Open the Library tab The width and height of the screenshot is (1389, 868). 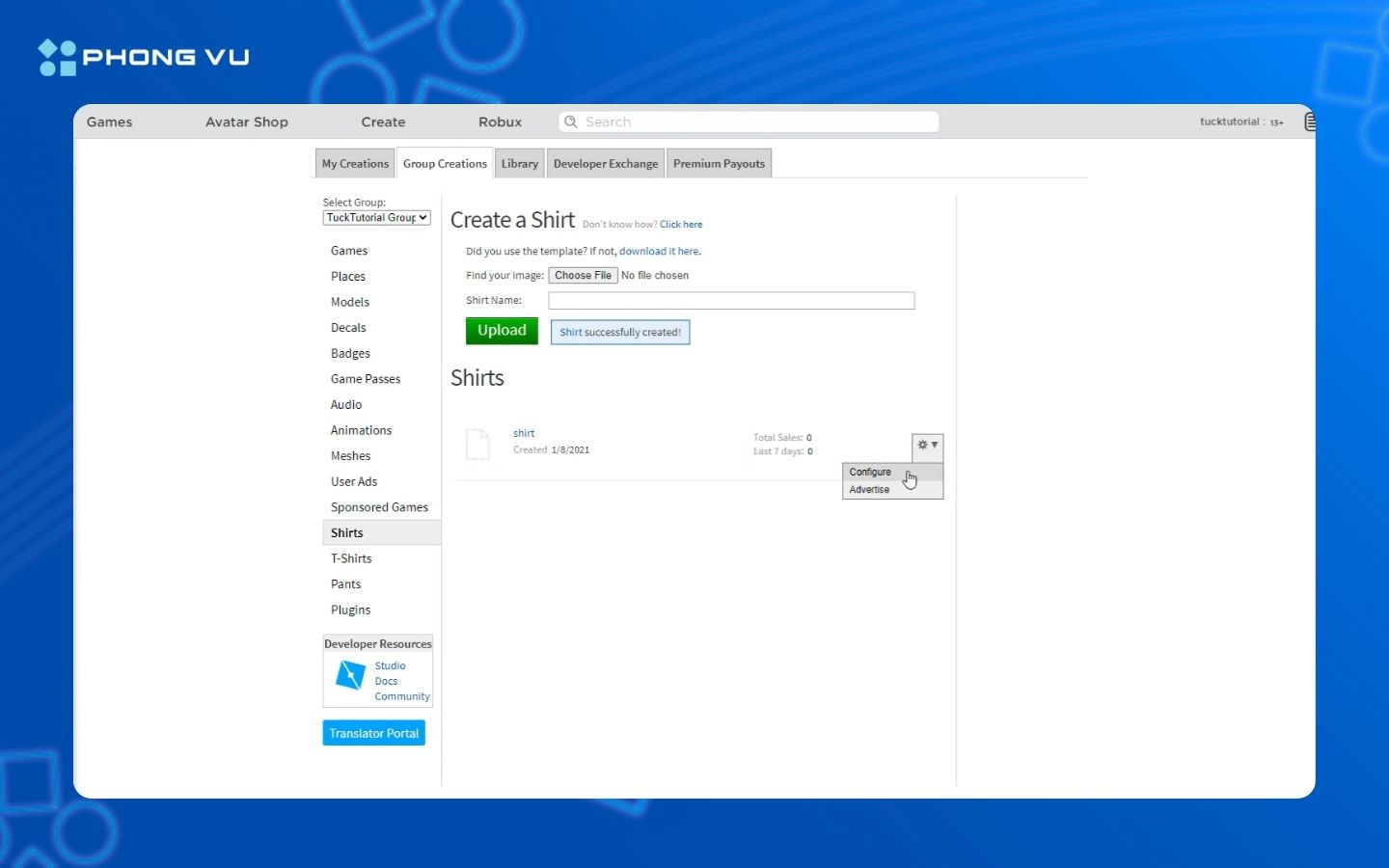tap(520, 164)
